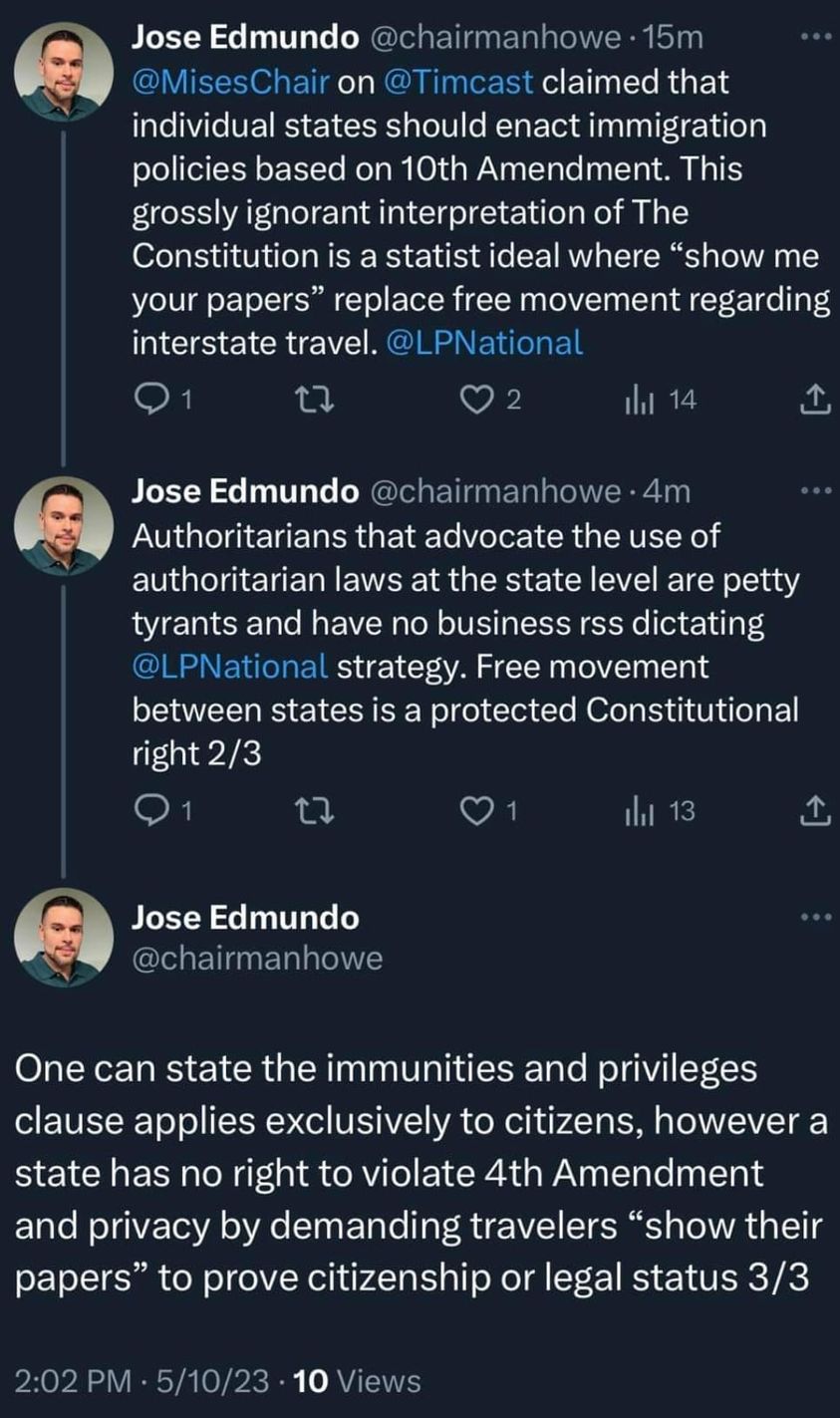
Task: Open Jose Edmundo name on main tweet
Action: 246,915
